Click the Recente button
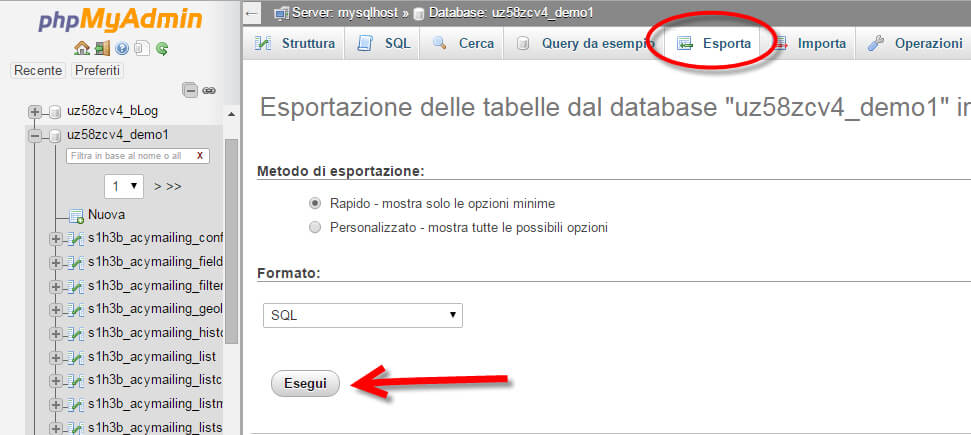 pos(38,71)
